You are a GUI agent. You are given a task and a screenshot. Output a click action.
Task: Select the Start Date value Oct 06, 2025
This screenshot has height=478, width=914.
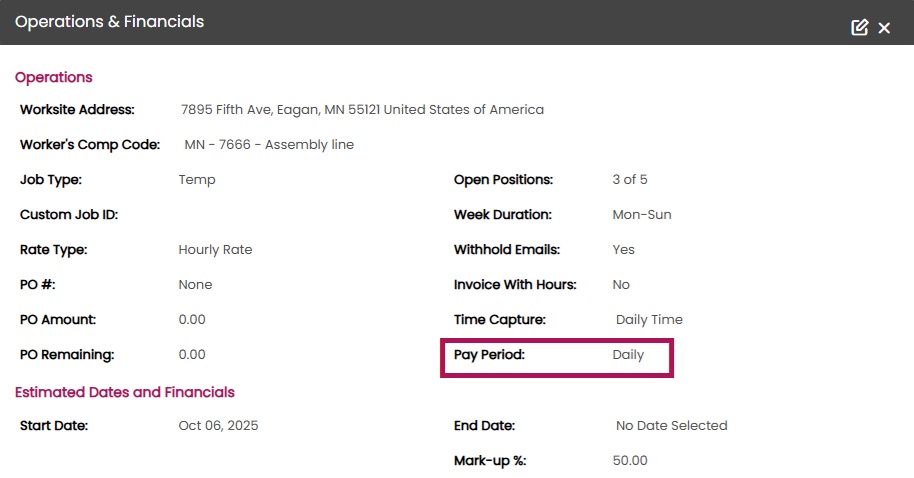tap(218, 426)
